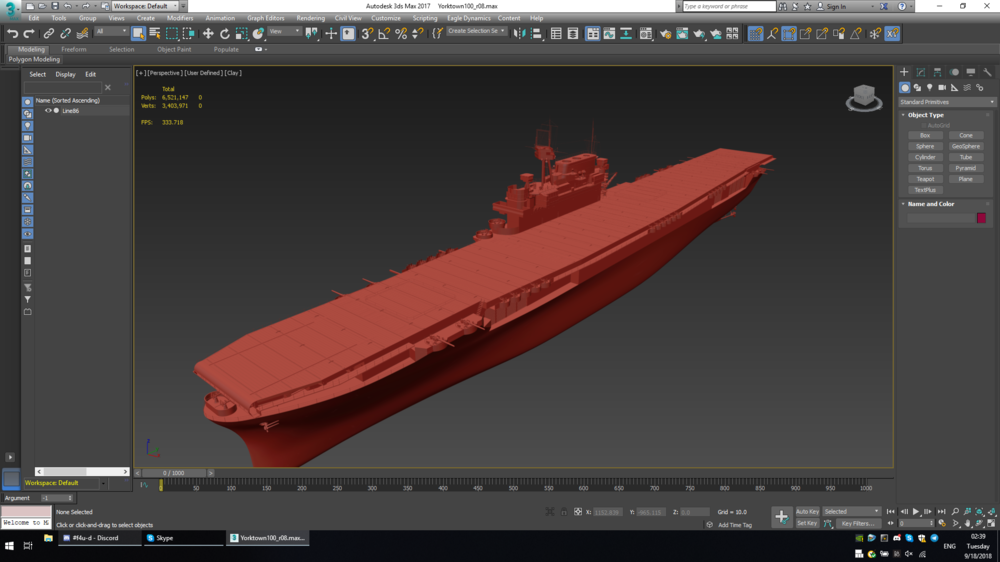1000x562 pixels.
Task: Open the Selected key mode dropdown
Action: [x=851, y=512]
